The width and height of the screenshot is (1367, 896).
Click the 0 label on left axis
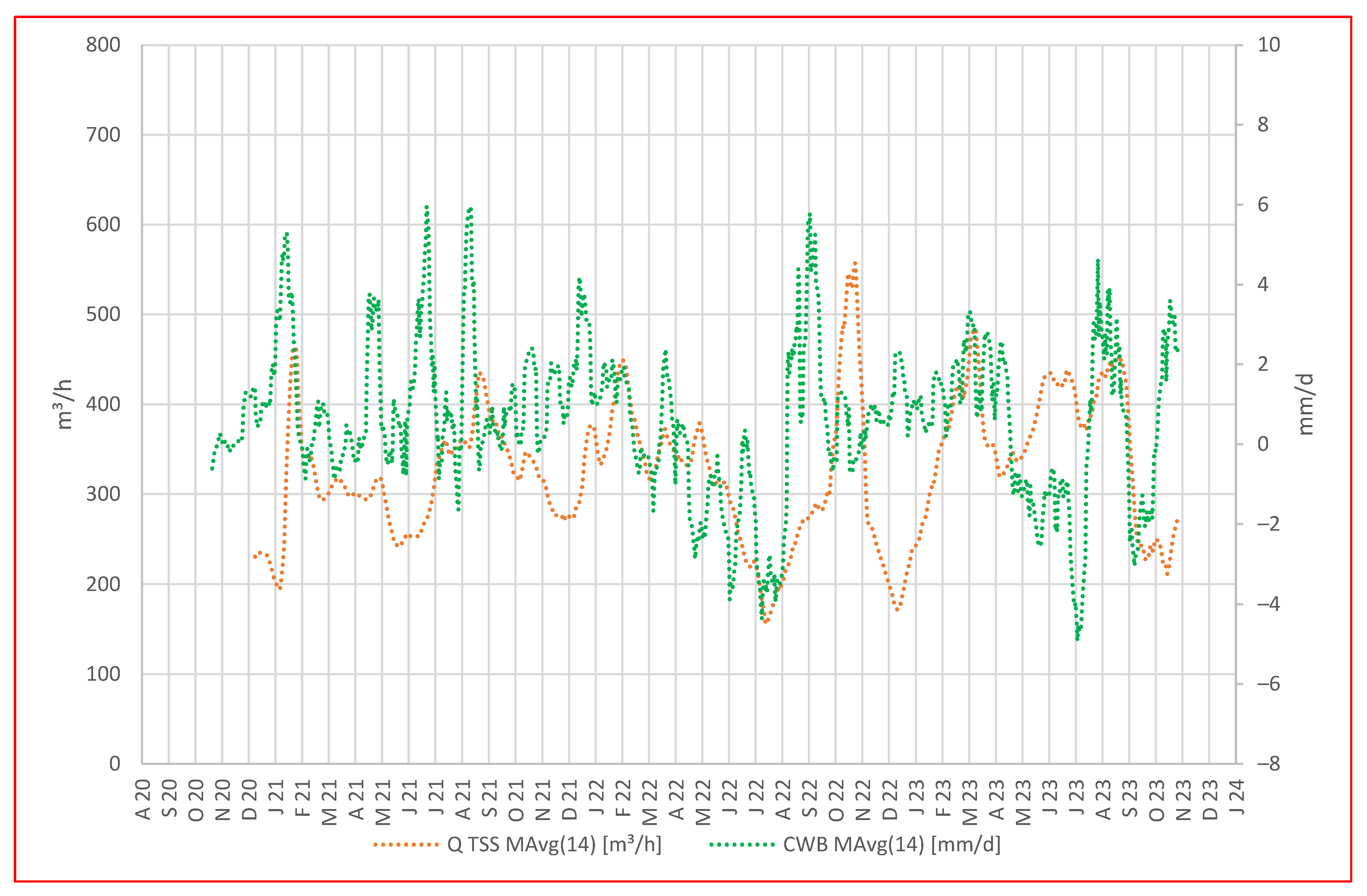click(x=115, y=763)
